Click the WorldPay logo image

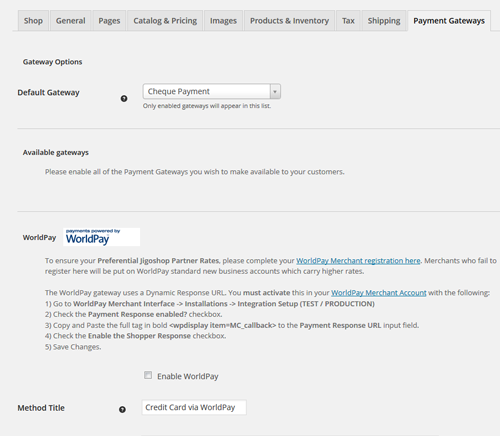click(x=101, y=237)
